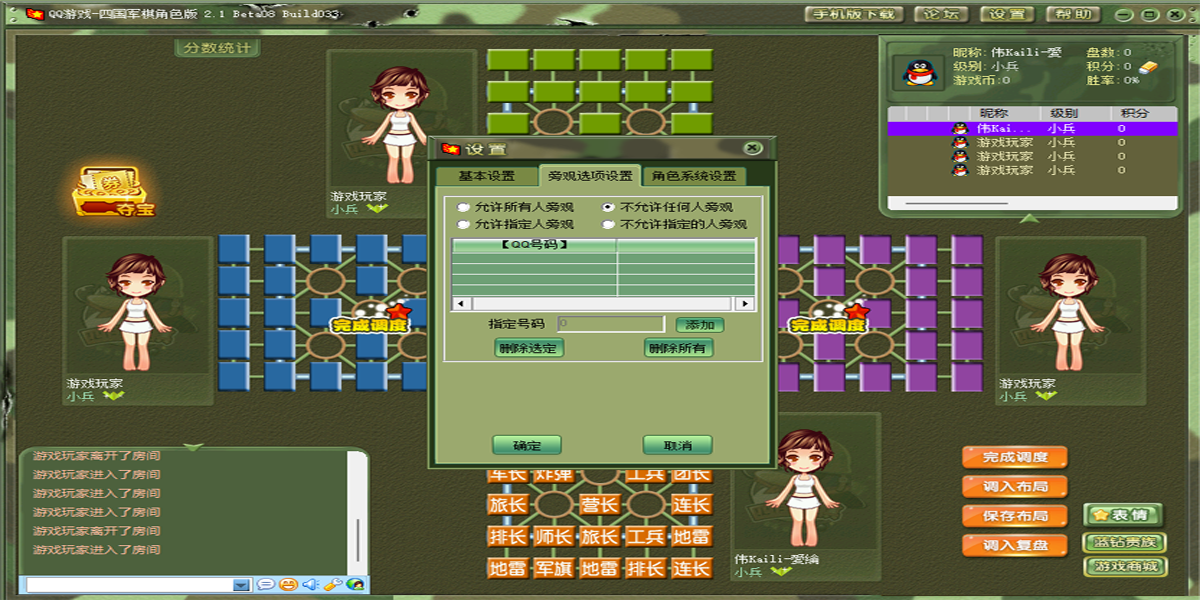Open the 手机版下载 top menu button
The height and width of the screenshot is (600, 1200).
854,14
